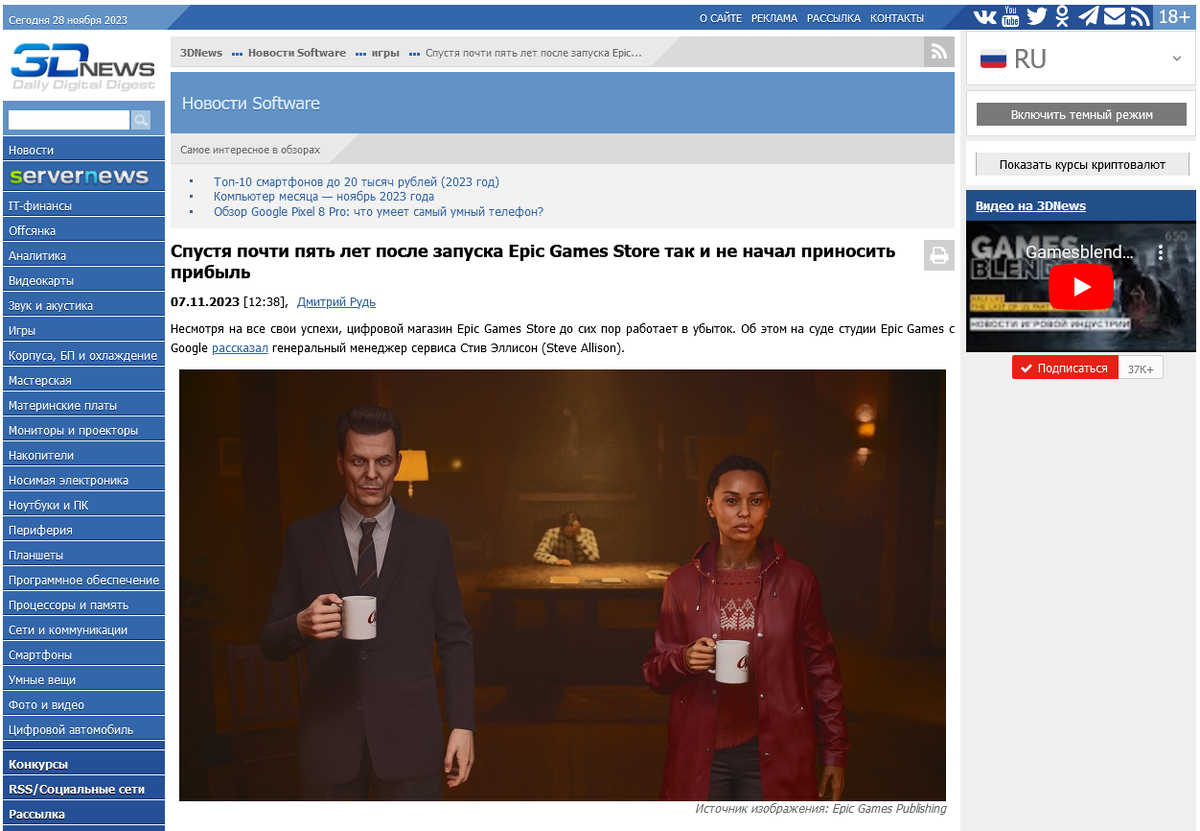The height and width of the screenshot is (831, 1200).
Task: Open the Twitter bird icon
Action: (x=1036, y=17)
